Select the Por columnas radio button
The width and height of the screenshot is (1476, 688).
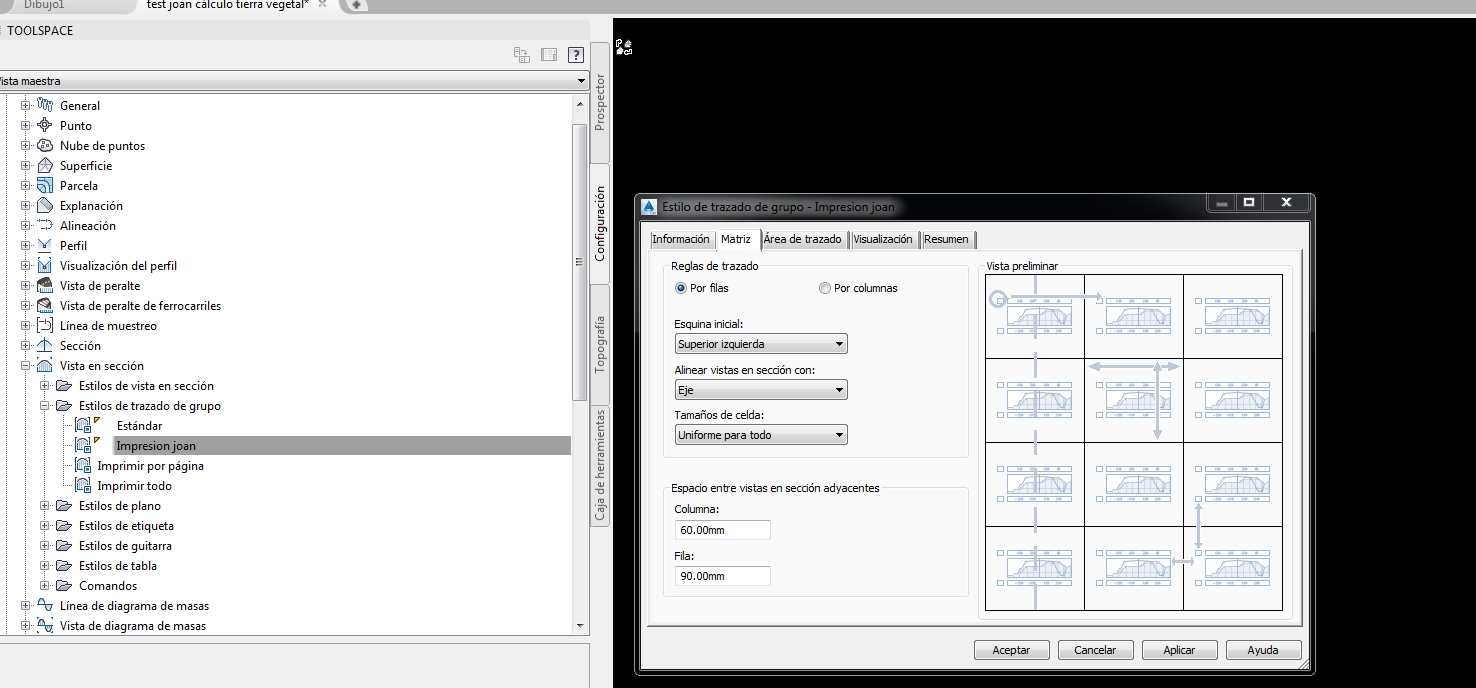click(824, 288)
